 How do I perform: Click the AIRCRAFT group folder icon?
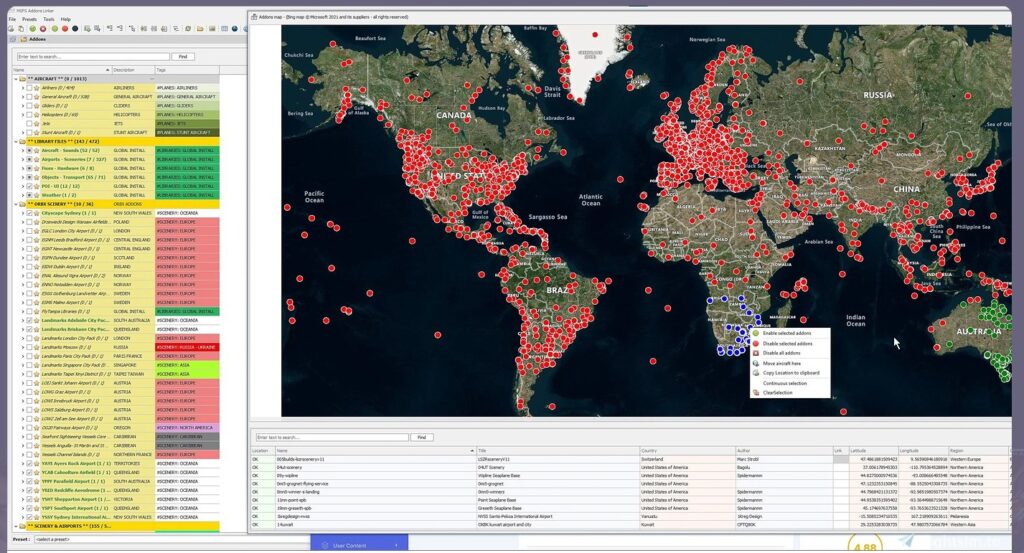coord(22,79)
